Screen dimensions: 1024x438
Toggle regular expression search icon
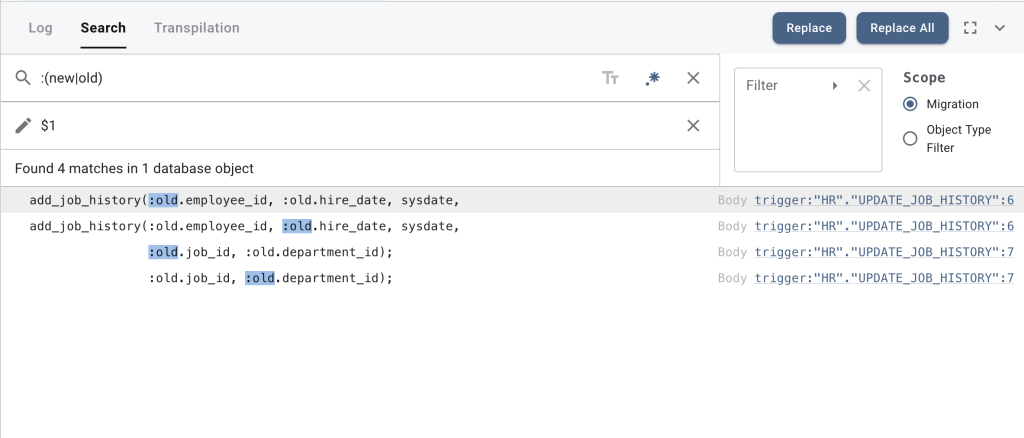tap(652, 78)
